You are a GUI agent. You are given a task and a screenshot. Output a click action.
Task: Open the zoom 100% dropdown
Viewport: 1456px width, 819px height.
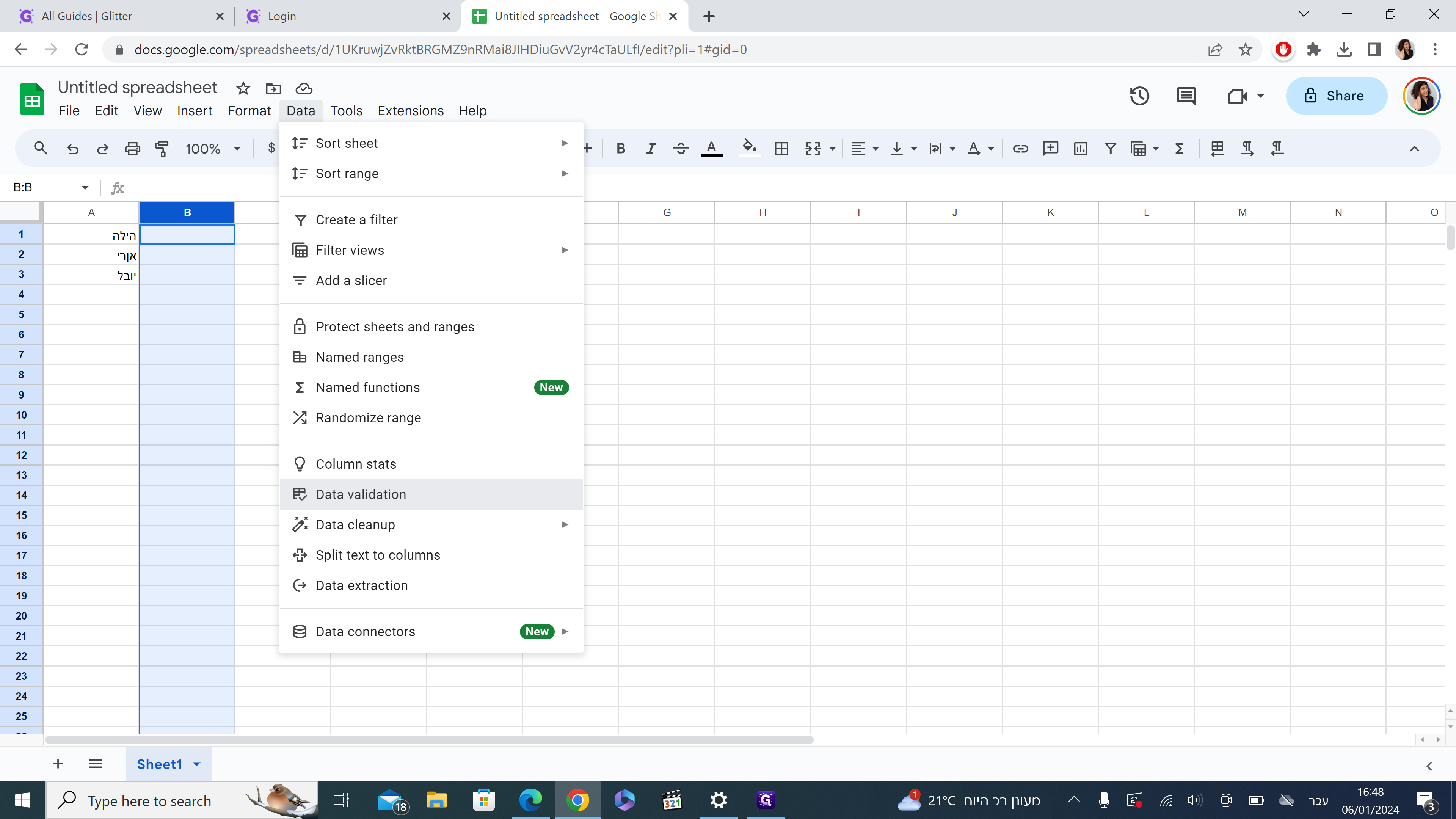pyautogui.click(x=213, y=149)
